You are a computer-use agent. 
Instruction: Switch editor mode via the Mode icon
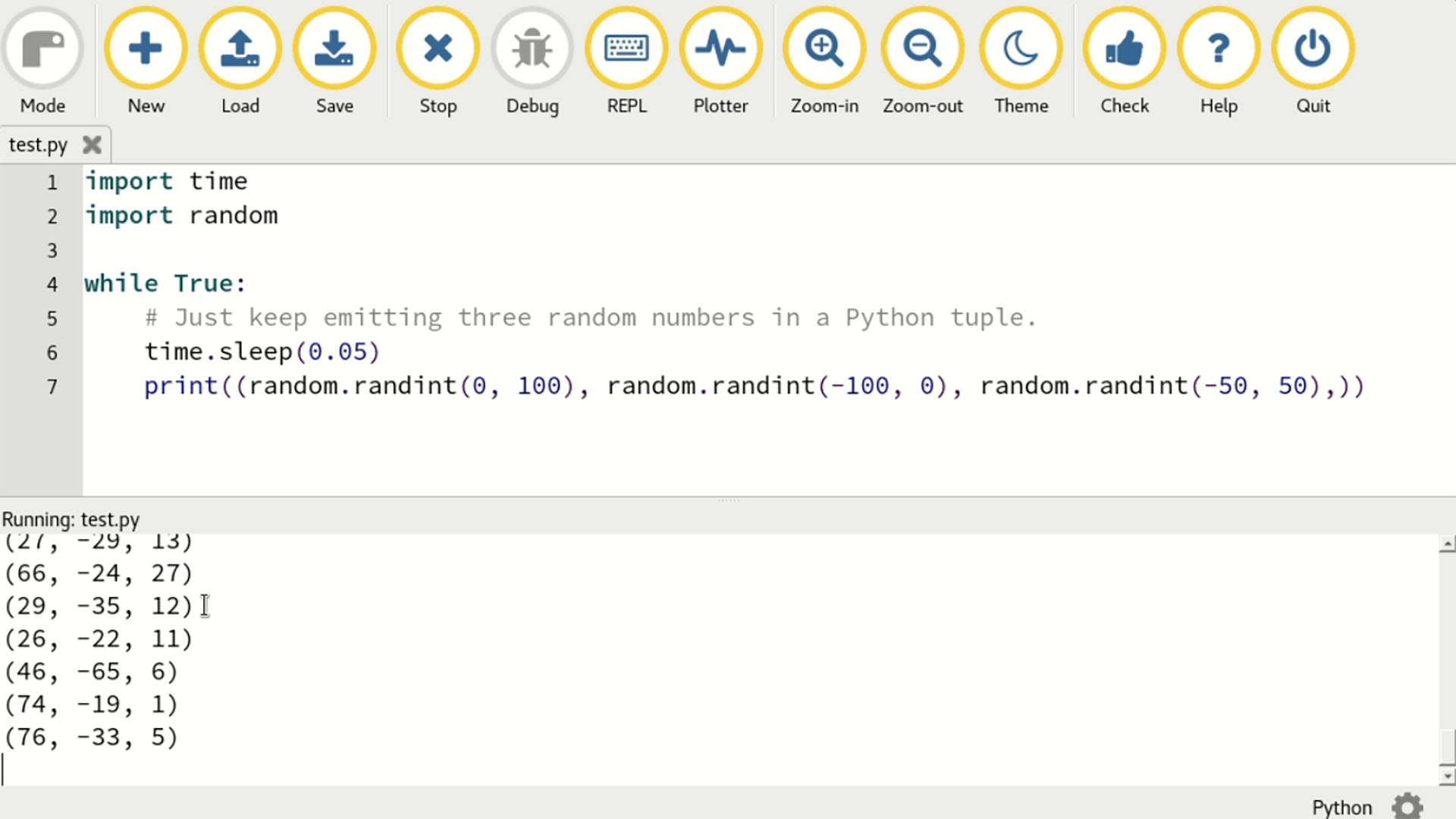click(x=43, y=48)
